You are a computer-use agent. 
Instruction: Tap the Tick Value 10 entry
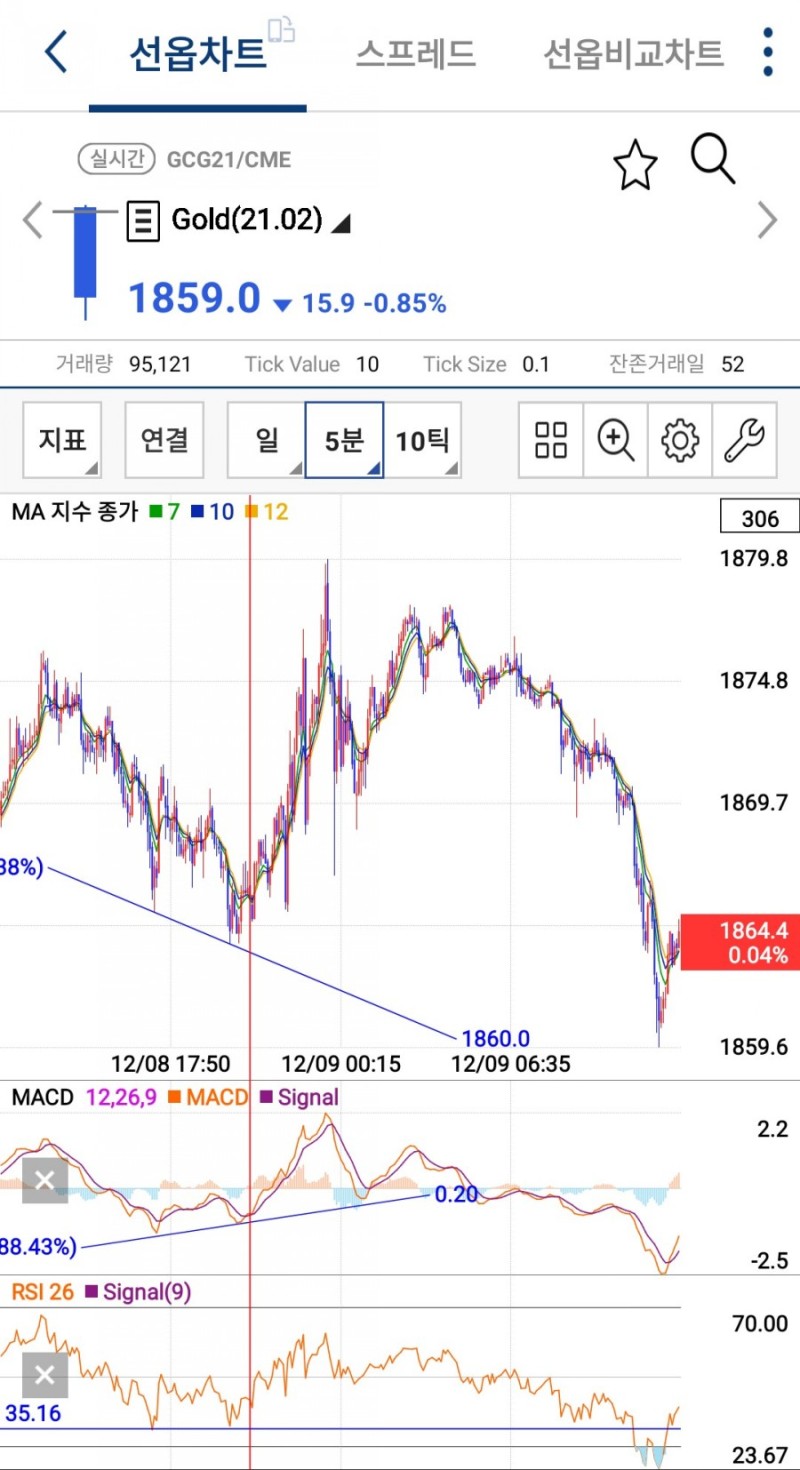pyautogui.click(x=312, y=364)
